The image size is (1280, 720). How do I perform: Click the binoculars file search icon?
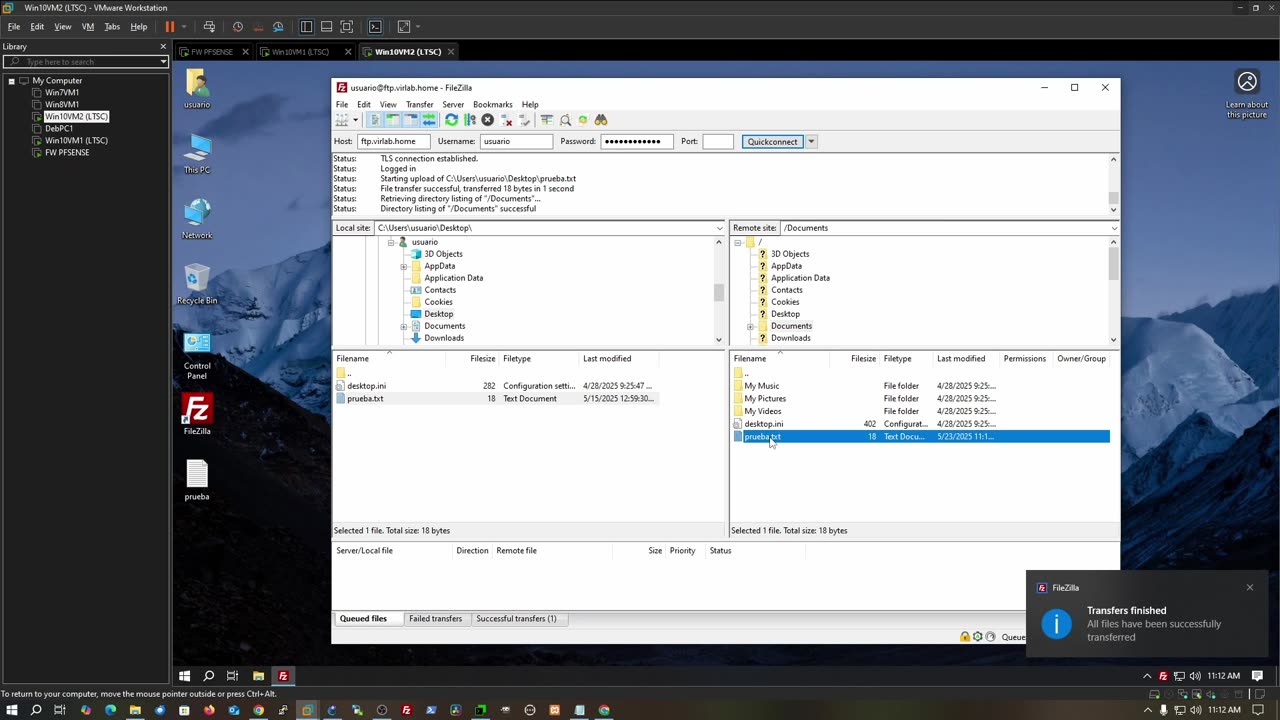600,120
